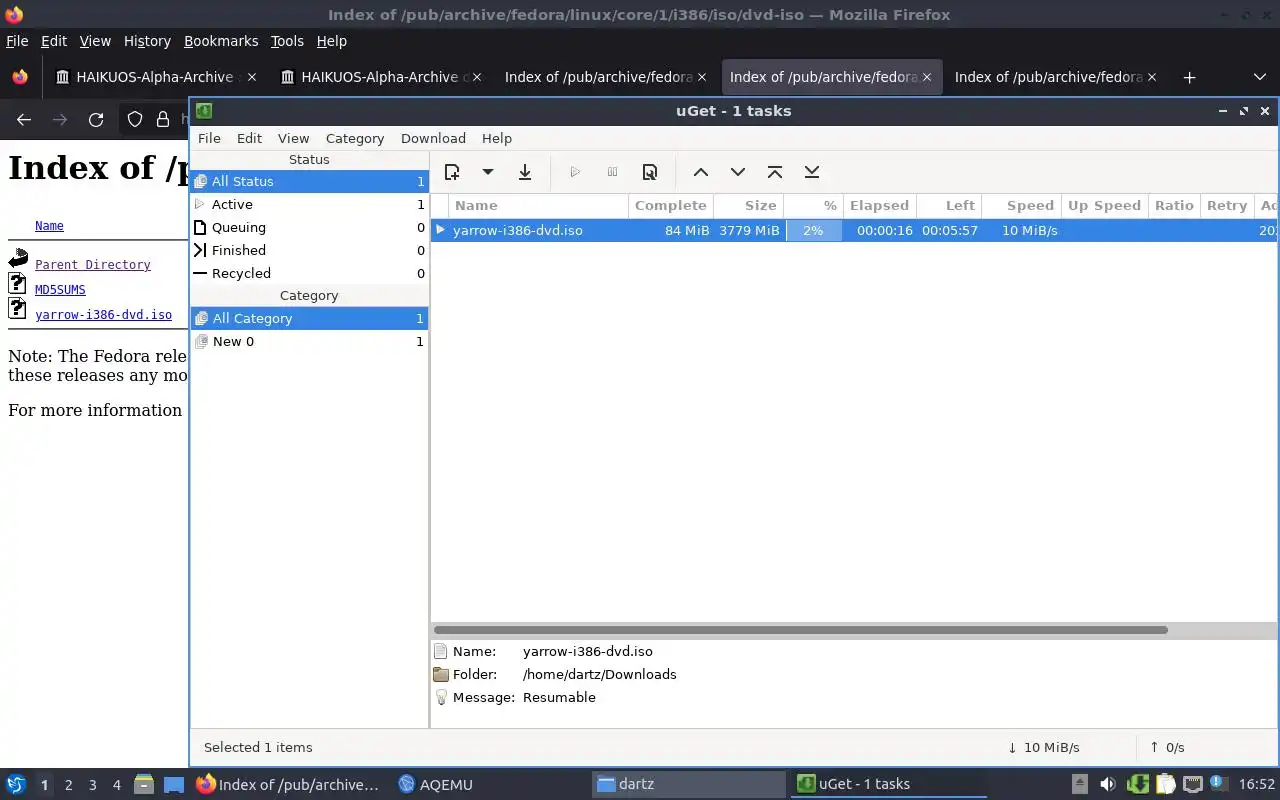The height and width of the screenshot is (800, 1280).
Task: Sort by Speed column header
Action: pos(1021,205)
